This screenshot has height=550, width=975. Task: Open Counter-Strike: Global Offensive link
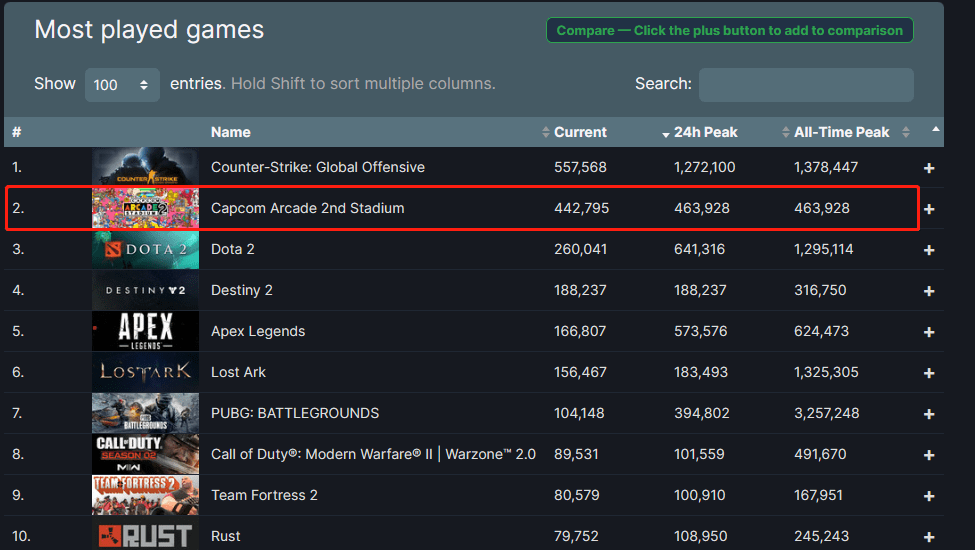pyautogui.click(x=318, y=167)
